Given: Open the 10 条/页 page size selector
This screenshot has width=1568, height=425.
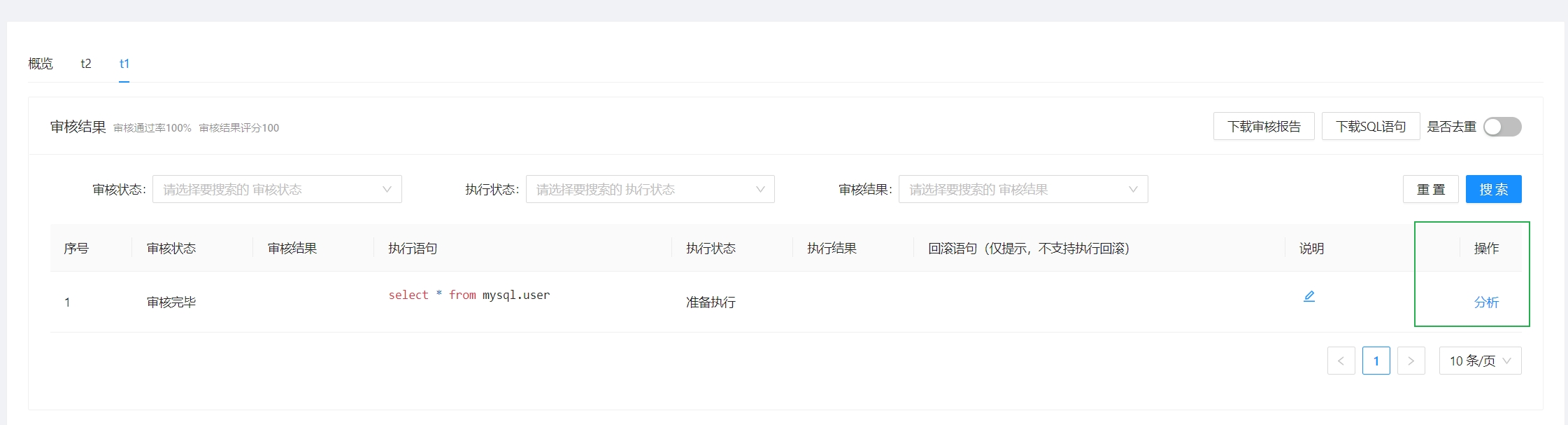Looking at the screenshot, I should point(1480,361).
